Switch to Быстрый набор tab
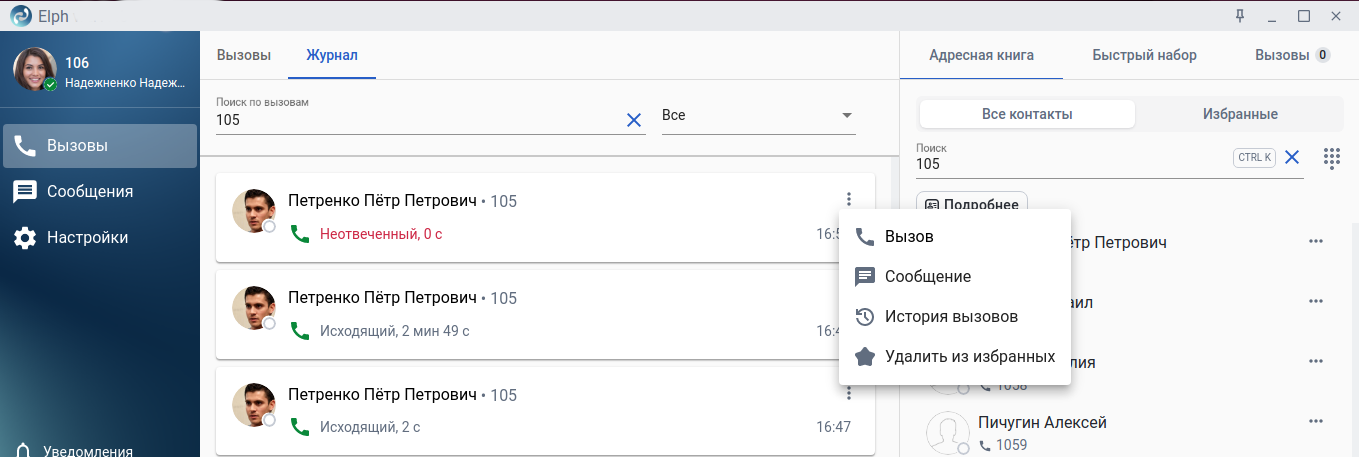This screenshot has height=457, width=1359. point(1144,55)
